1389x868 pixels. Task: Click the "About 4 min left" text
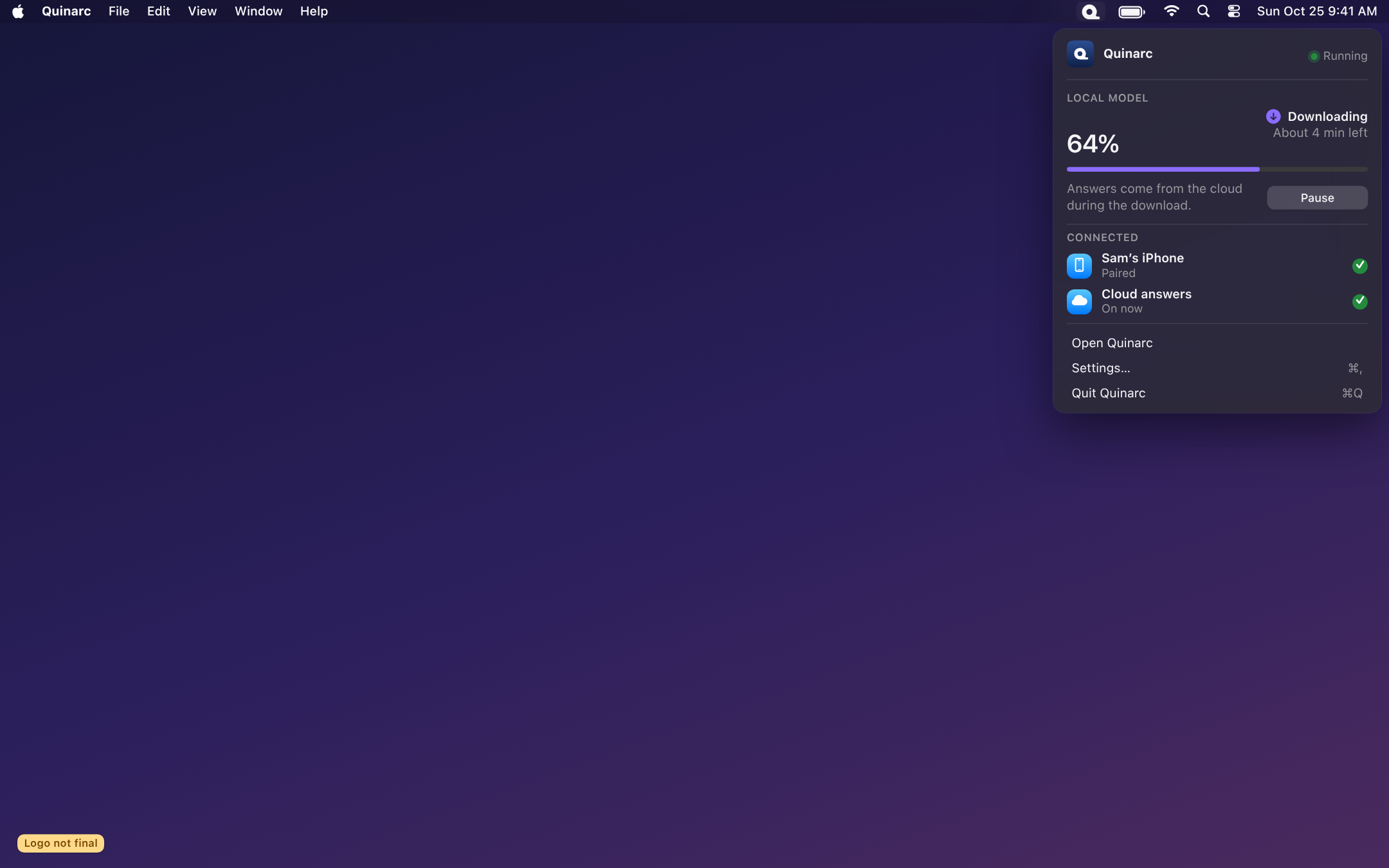point(1320,133)
